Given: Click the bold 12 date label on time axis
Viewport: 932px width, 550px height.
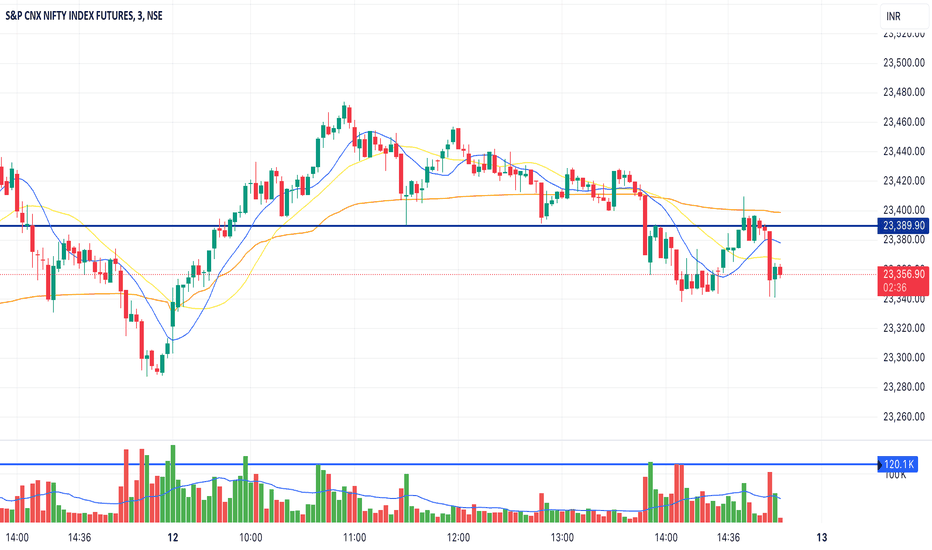Looking at the screenshot, I should [x=173, y=538].
